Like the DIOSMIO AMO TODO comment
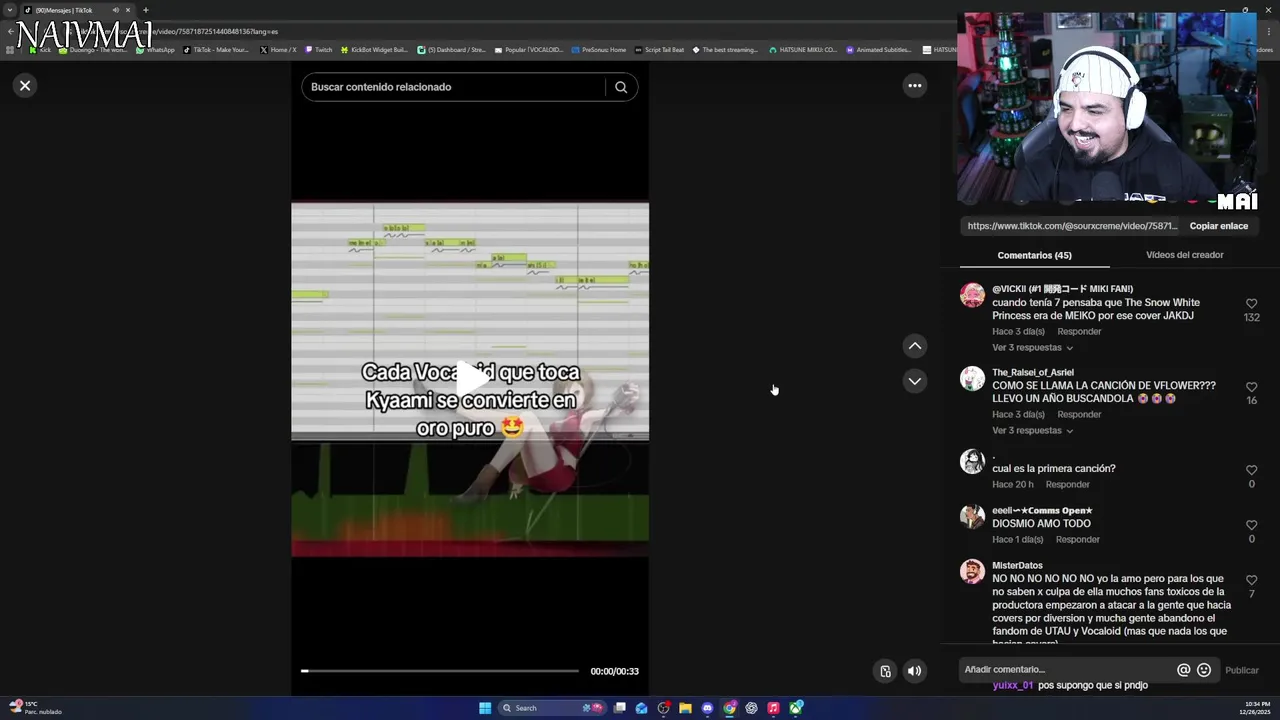Screen dimensions: 1280x720 click(1251, 525)
